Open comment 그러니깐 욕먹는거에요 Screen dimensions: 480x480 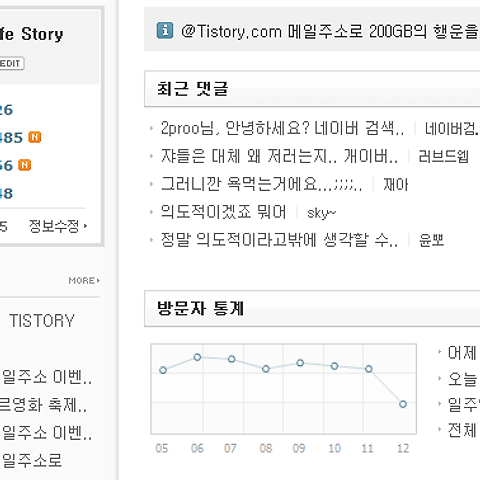coord(261,184)
